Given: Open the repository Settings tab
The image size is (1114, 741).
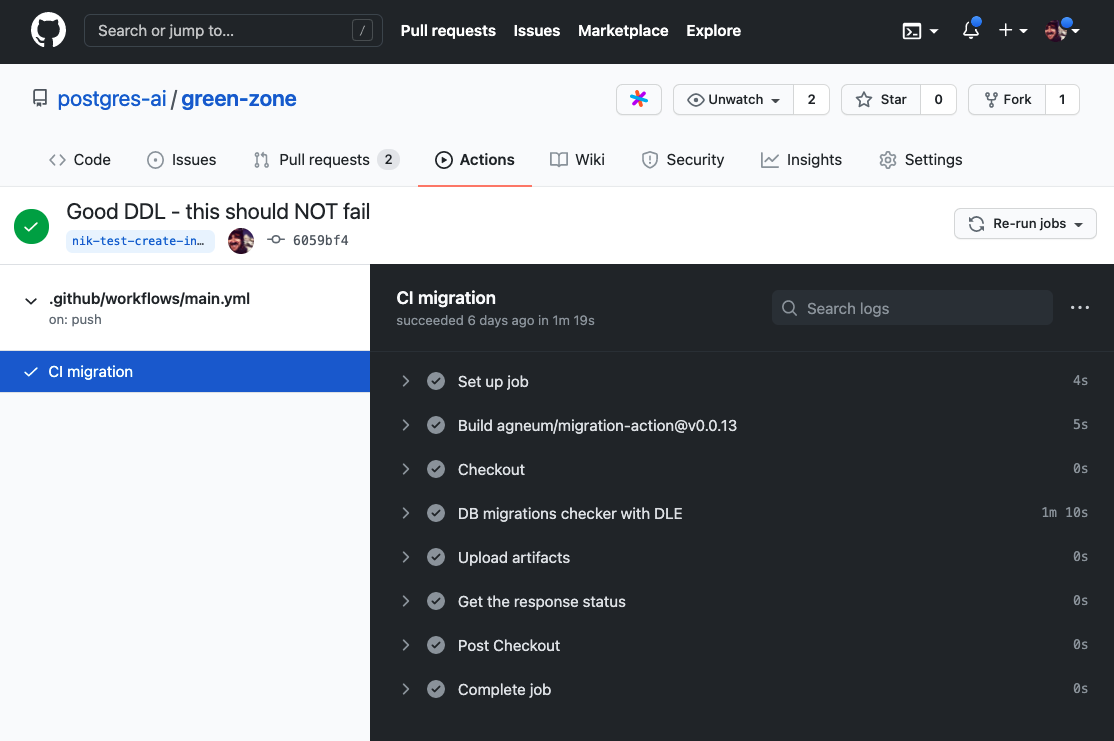Looking at the screenshot, I should [x=921, y=160].
